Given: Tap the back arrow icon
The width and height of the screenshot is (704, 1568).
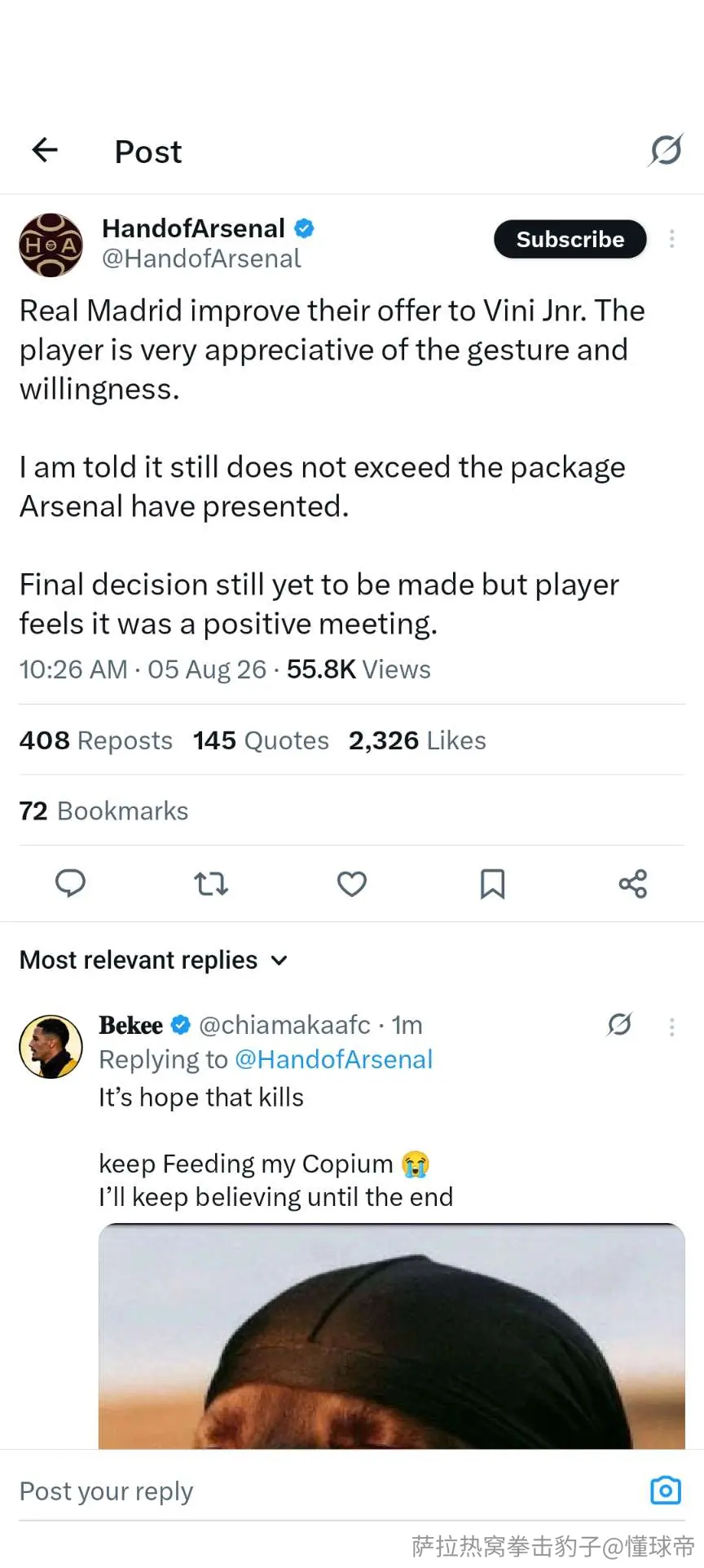Looking at the screenshot, I should [x=45, y=150].
